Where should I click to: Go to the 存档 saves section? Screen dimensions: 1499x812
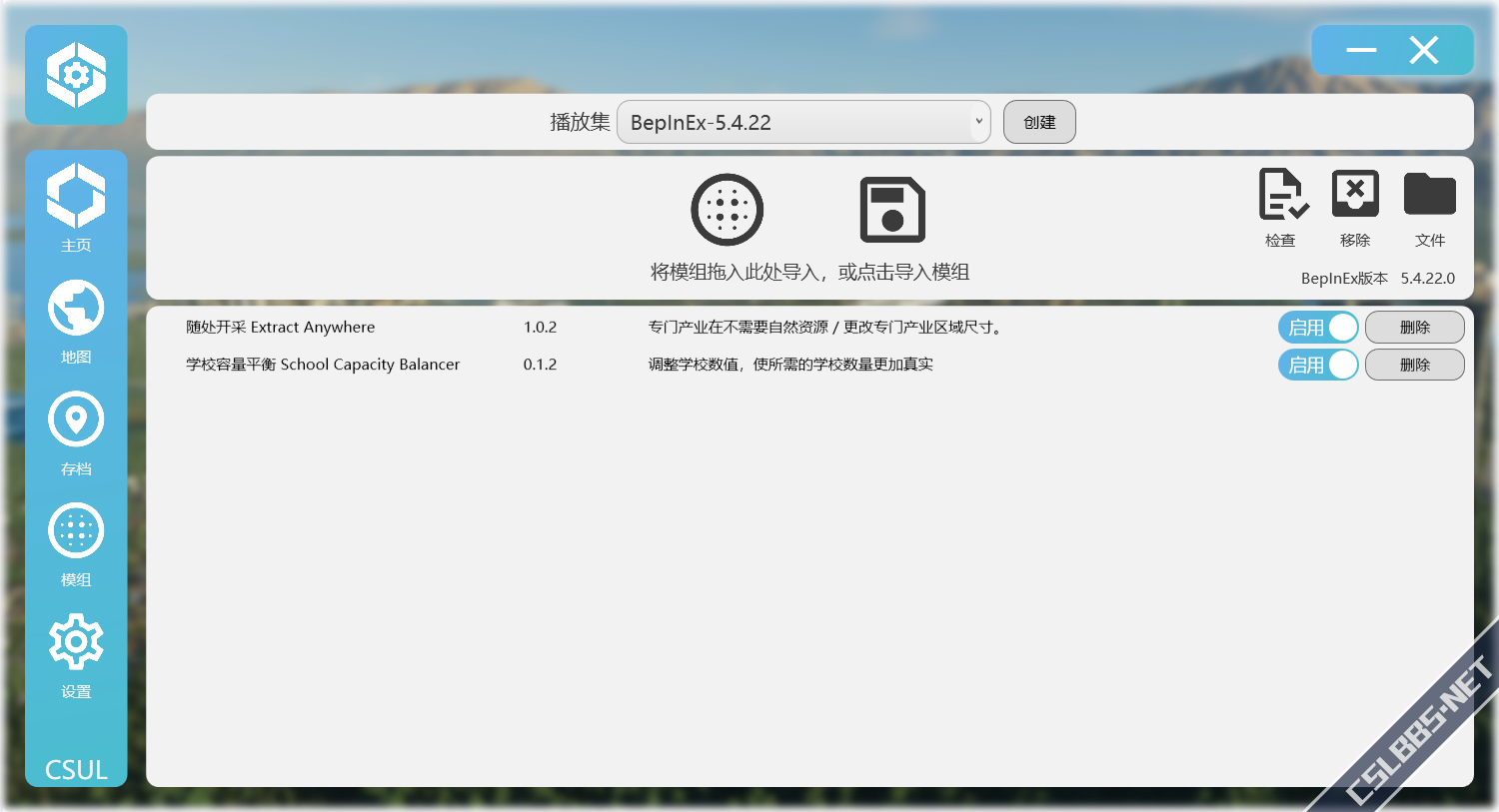coord(76,431)
